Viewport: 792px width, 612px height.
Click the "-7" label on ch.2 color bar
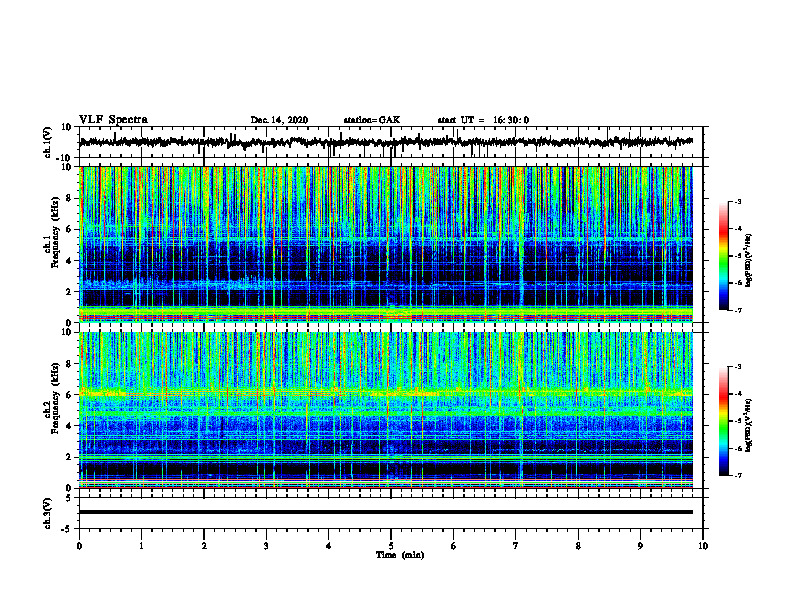coord(738,476)
